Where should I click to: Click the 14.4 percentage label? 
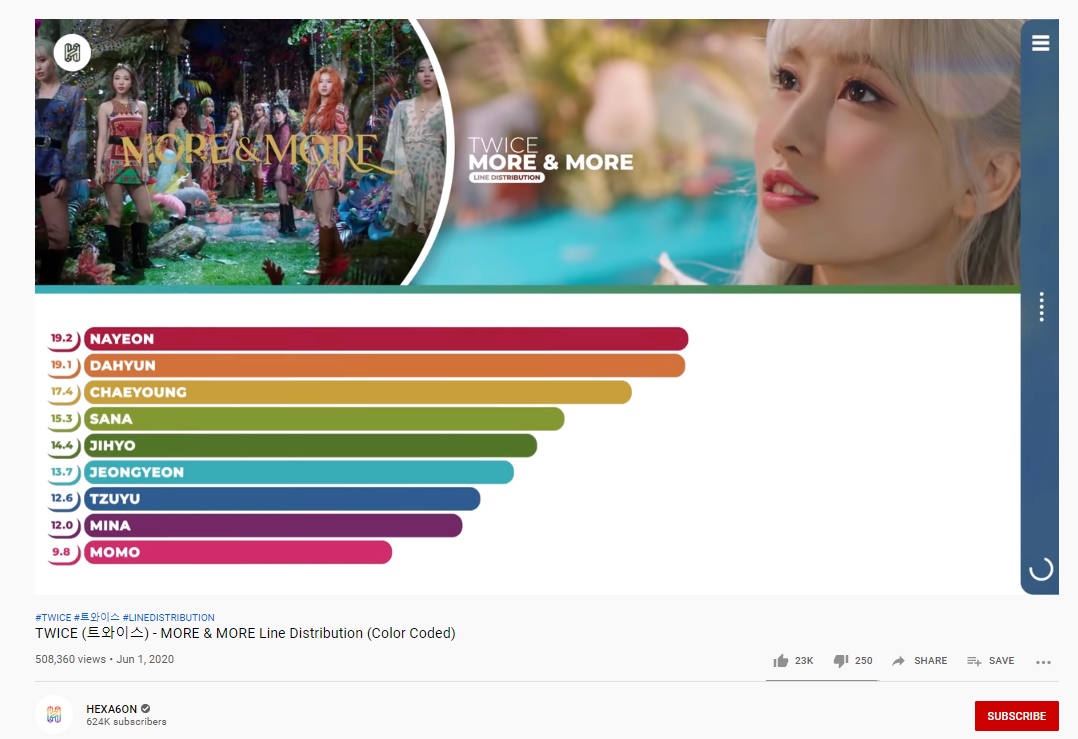tap(62, 445)
